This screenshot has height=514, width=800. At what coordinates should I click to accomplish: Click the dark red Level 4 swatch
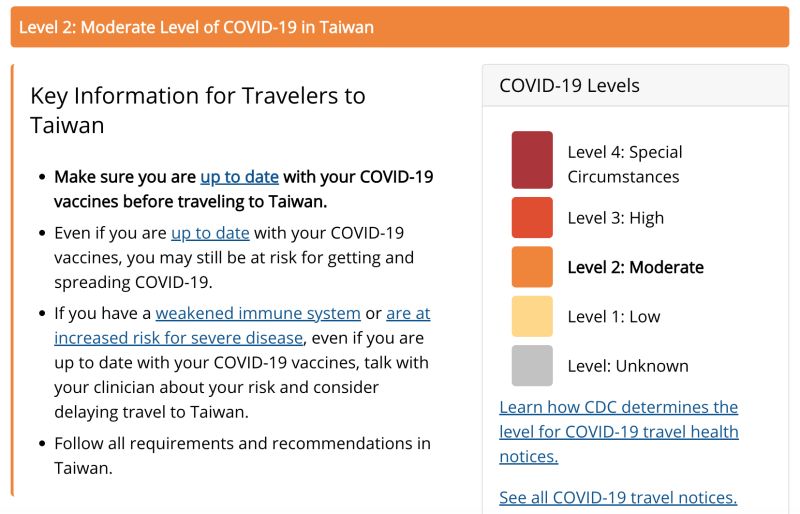pos(532,160)
